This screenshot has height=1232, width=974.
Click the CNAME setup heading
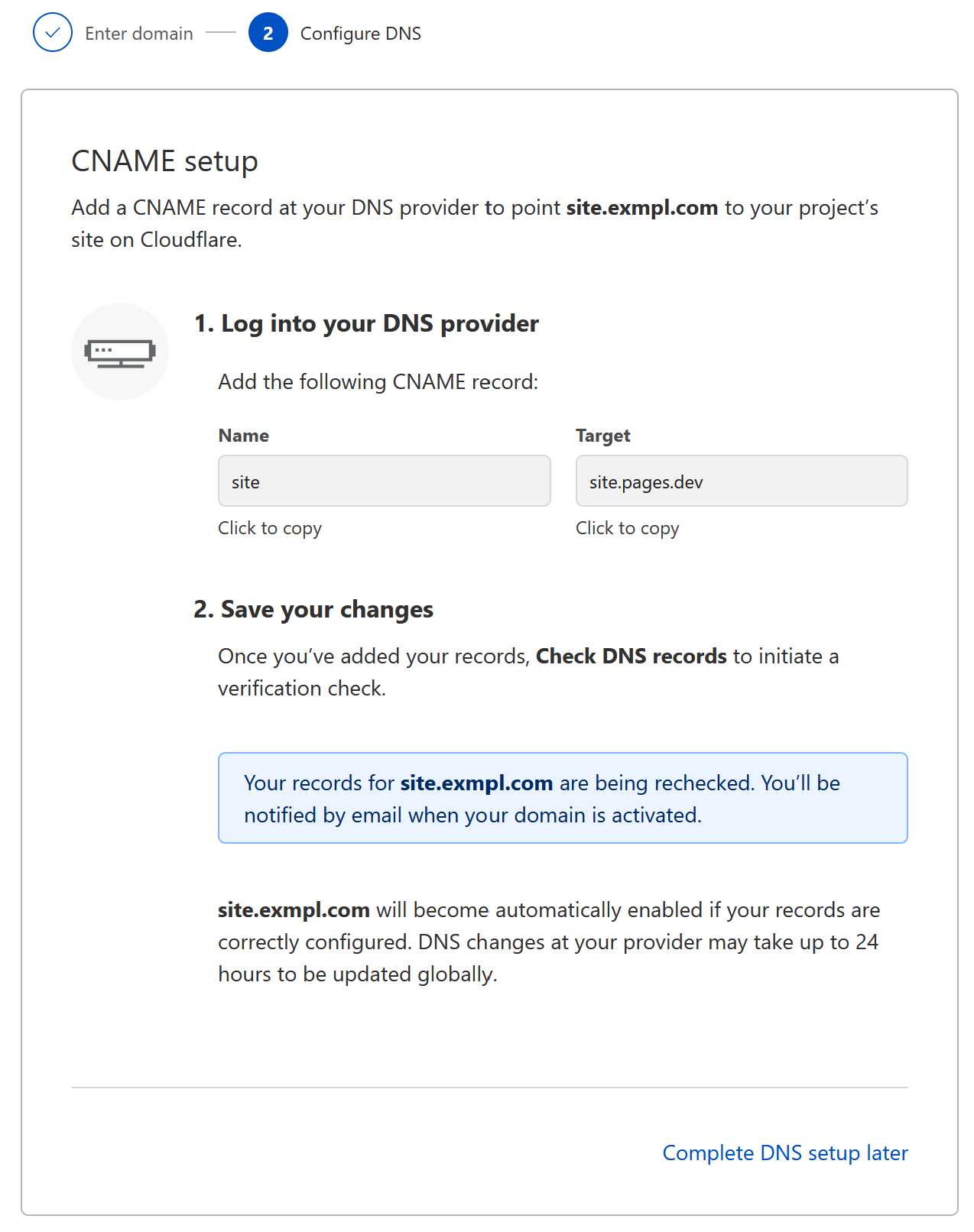coord(164,160)
